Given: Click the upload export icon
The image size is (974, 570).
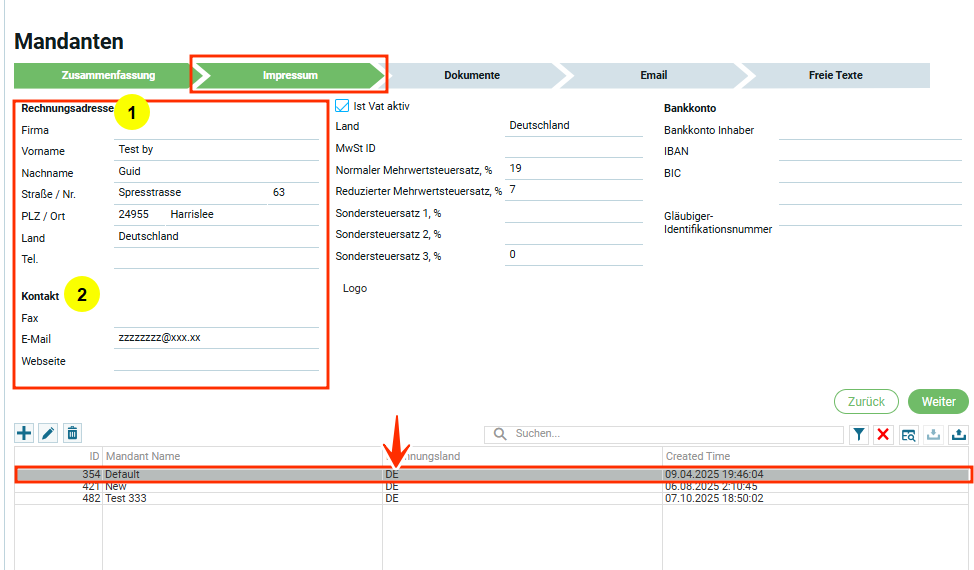Looking at the screenshot, I should coord(959,434).
